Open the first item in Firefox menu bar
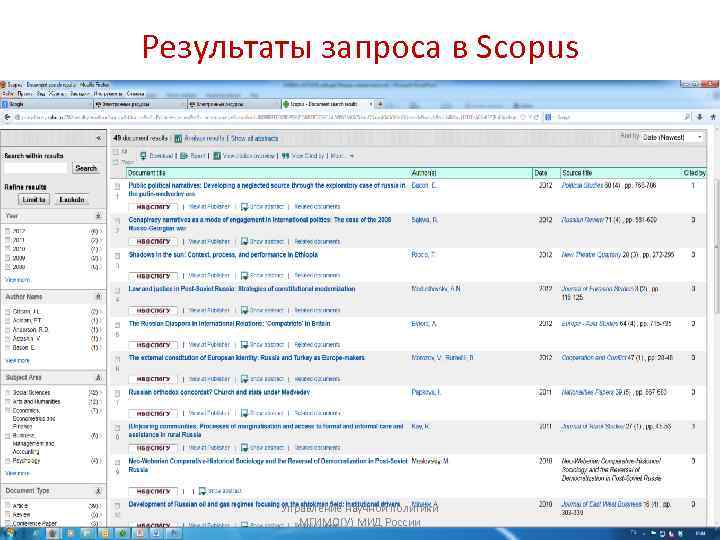The image size is (720, 540). (8, 94)
